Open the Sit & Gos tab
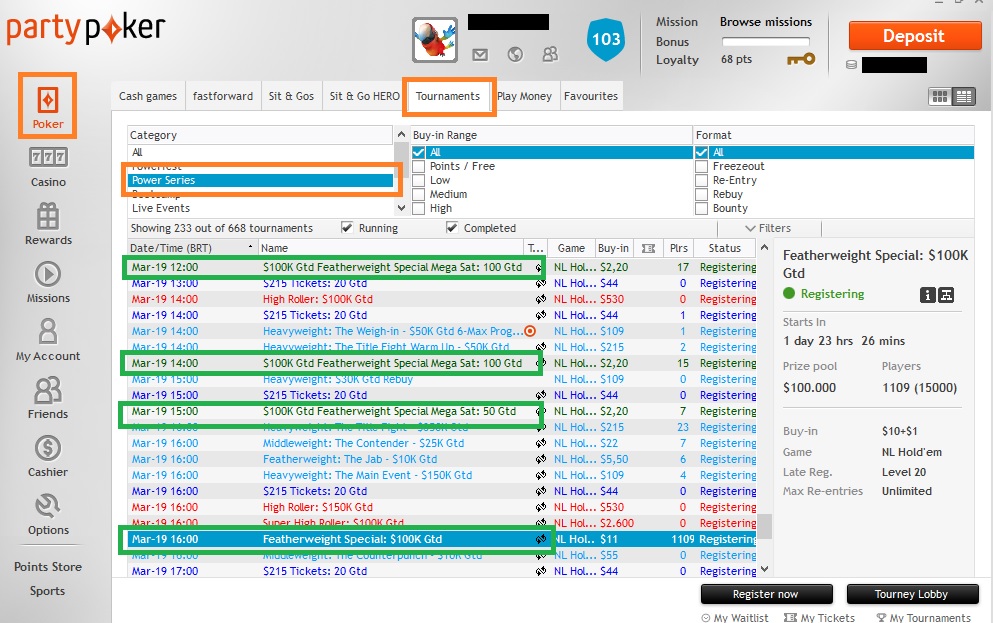The height and width of the screenshot is (623, 993). (291, 96)
